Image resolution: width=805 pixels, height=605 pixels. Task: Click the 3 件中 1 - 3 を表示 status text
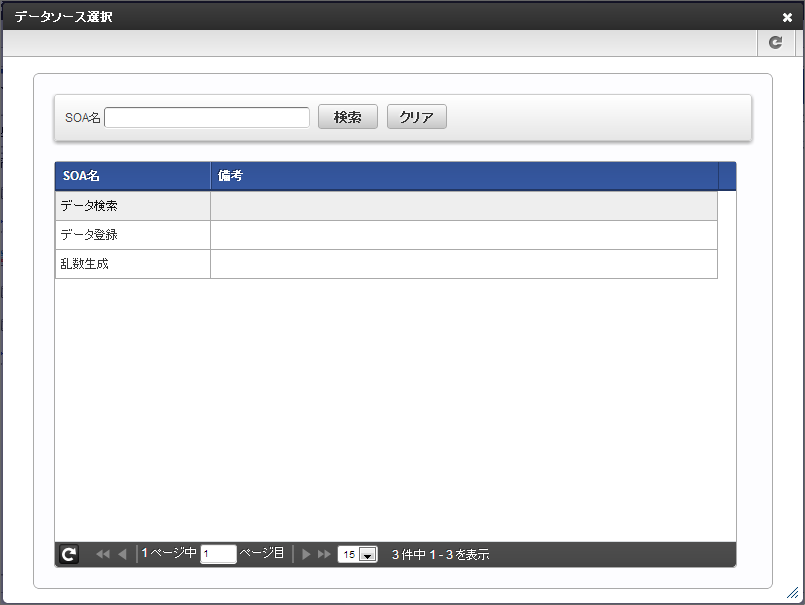(x=440, y=555)
